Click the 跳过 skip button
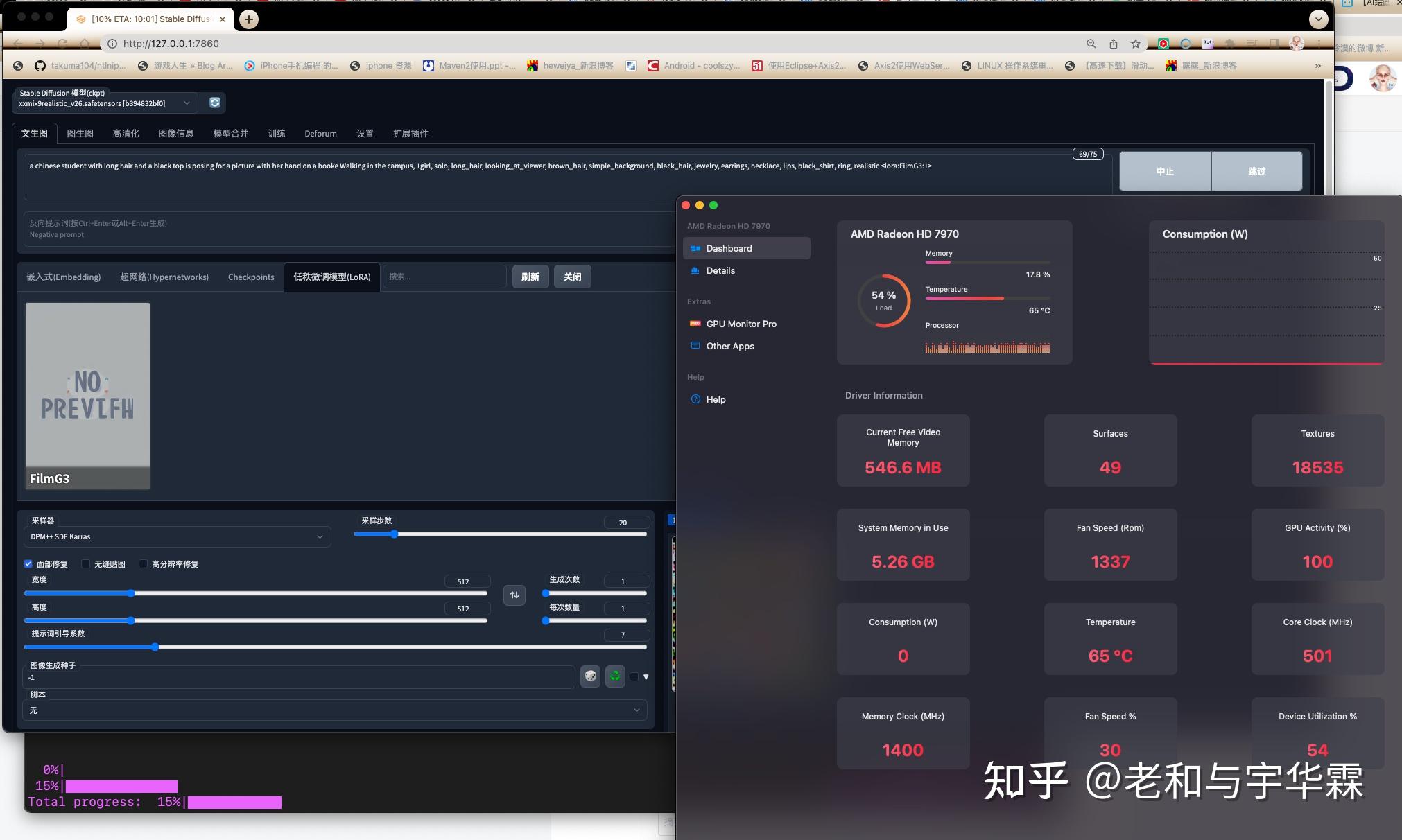This screenshot has width=1402, height=840. [1256, 171]
